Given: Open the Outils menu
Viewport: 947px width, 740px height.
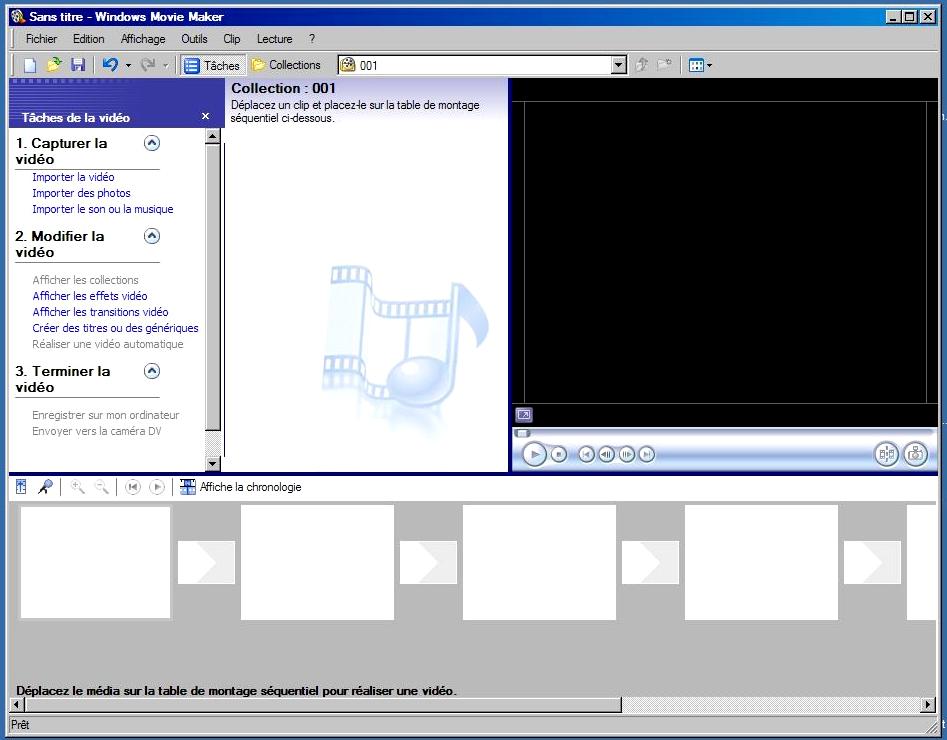Looking at the screenshot, I should 194,39.
